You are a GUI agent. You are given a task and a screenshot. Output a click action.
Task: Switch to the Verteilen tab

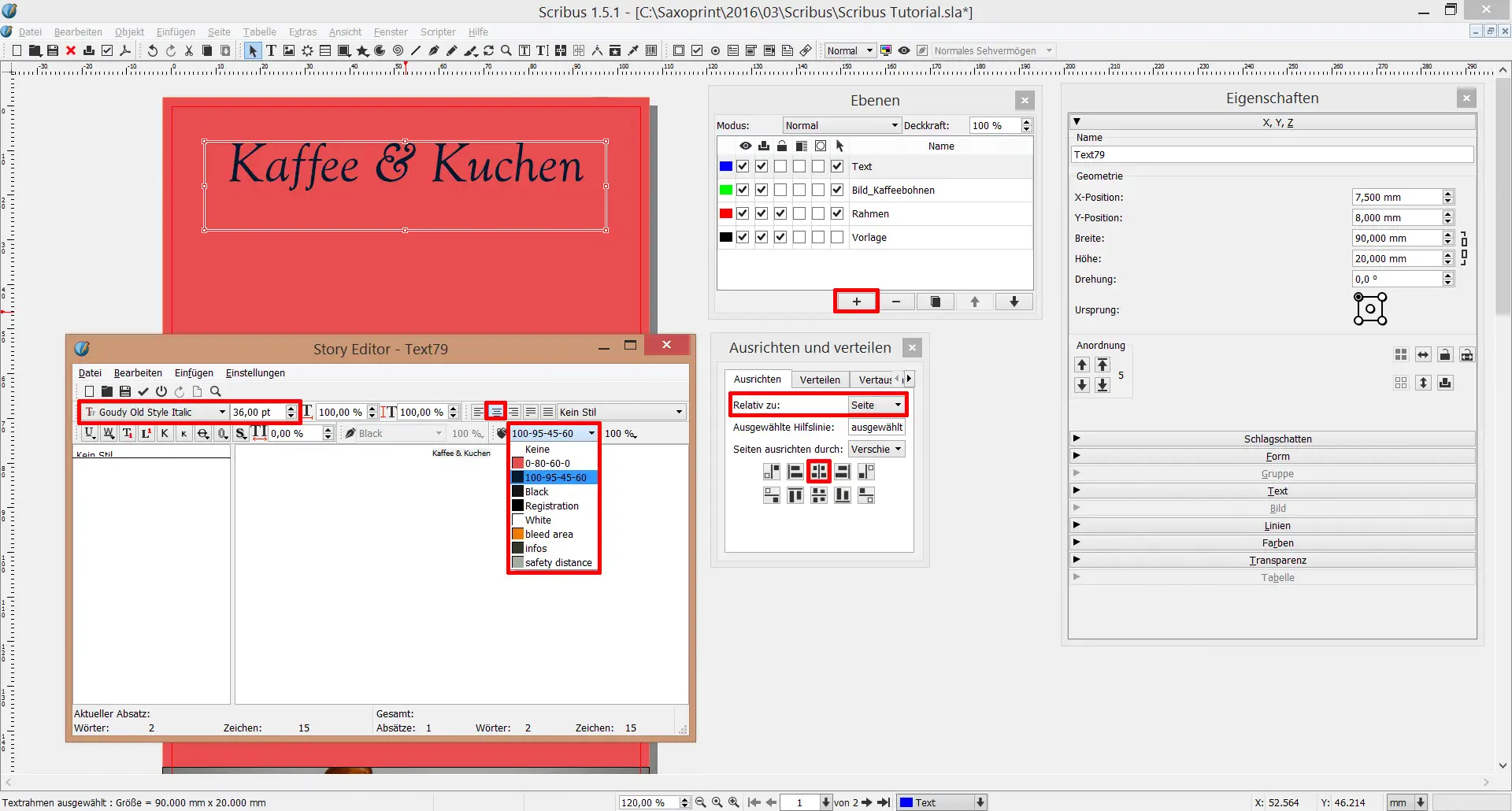click(820, 379)
